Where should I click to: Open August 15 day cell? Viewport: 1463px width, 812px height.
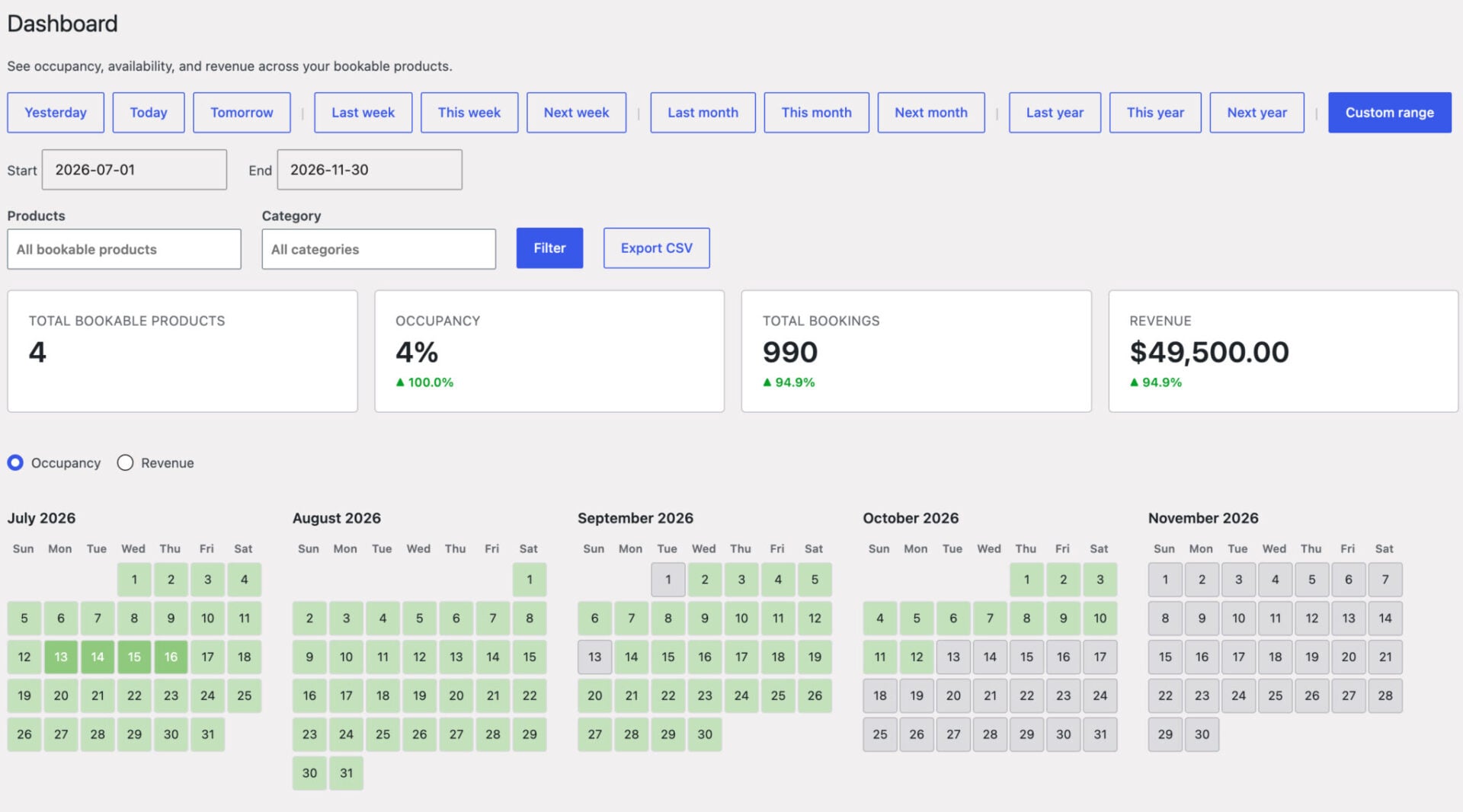[530, 657]
